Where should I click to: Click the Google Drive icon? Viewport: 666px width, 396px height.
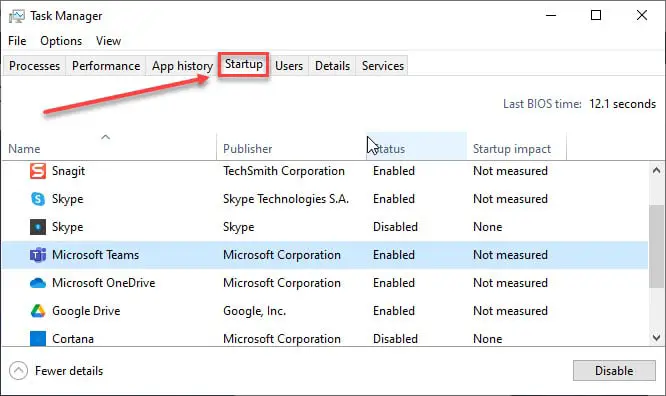(38, 311)
